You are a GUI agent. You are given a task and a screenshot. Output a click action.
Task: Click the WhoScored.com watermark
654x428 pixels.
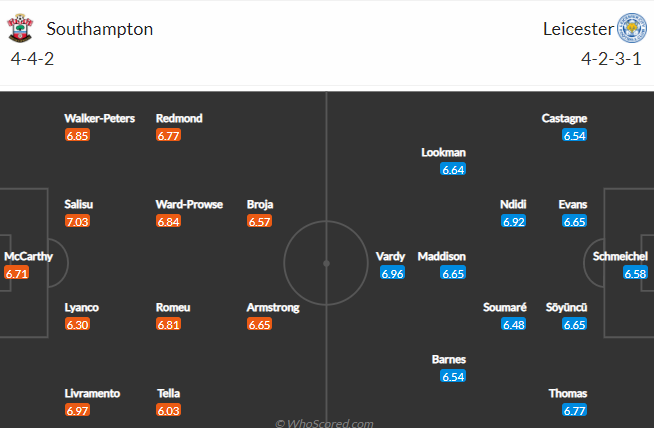coord(324,423)
